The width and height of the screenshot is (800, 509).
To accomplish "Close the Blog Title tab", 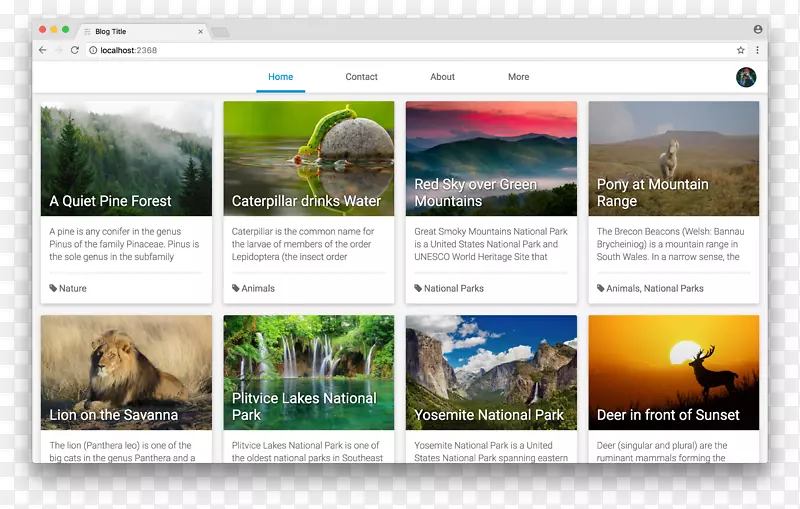I will click(200, 31).
